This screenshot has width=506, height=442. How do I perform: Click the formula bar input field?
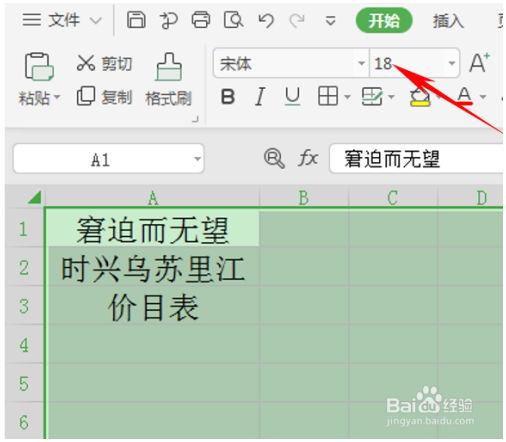point(417,159)
